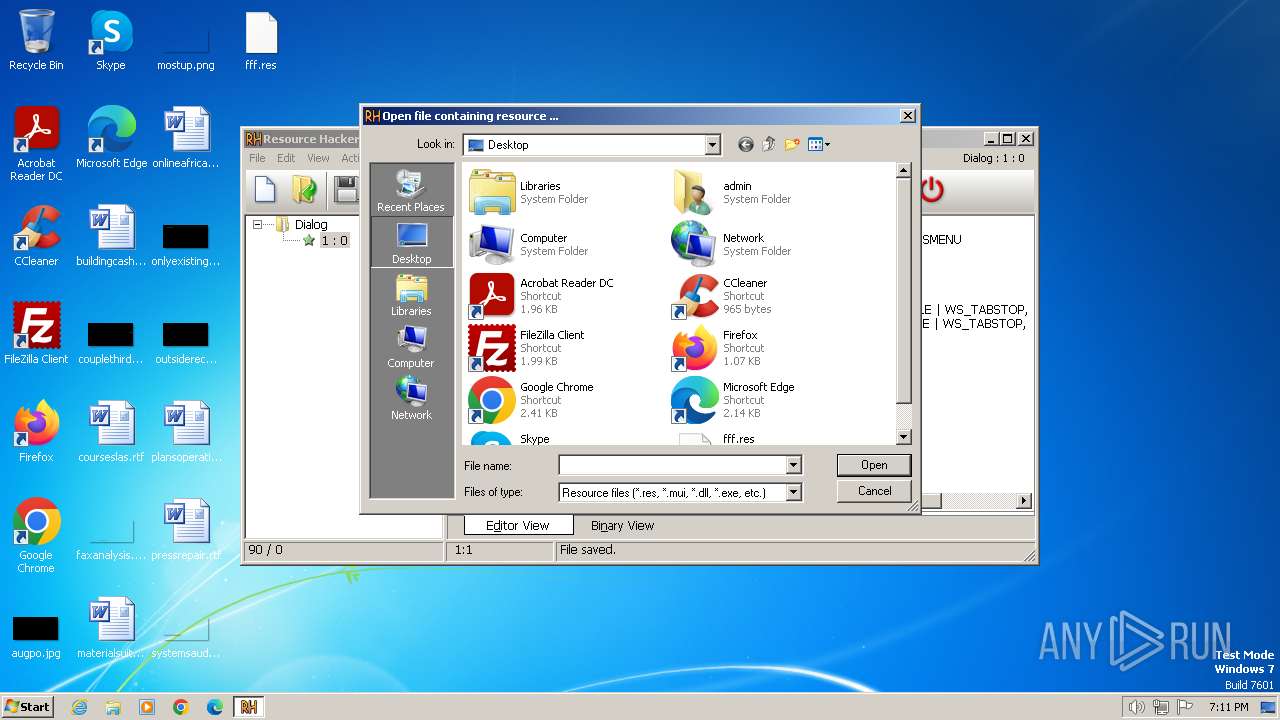Select Desktop in the places bar
The height and width of the screenshot is (720, 1280).
pyautogui.click(x=411, y=243)
